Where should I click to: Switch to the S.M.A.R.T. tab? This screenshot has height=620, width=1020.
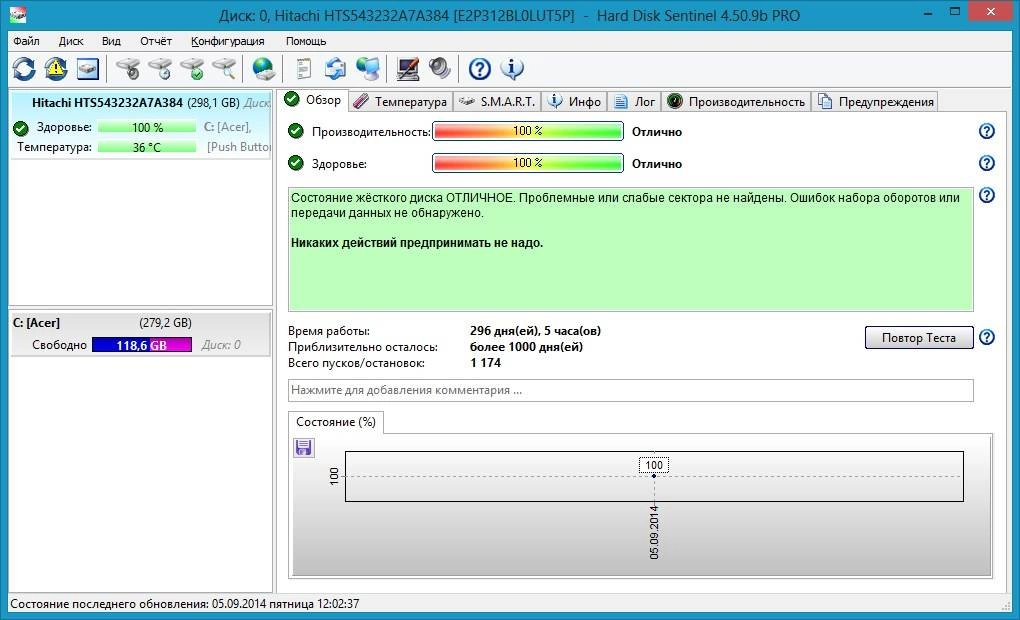point(497,101)
